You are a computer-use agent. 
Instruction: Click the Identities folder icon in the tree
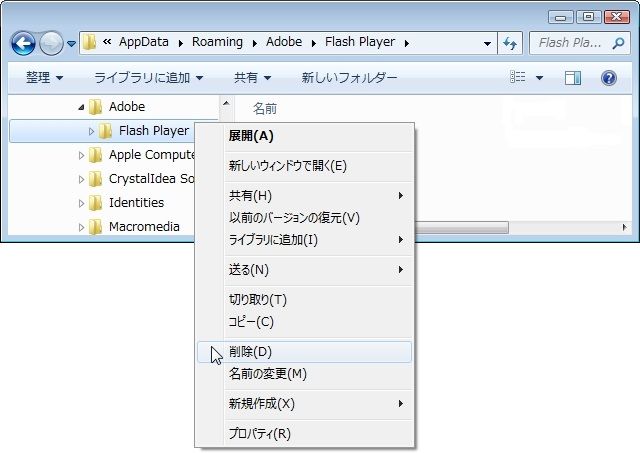96,203
